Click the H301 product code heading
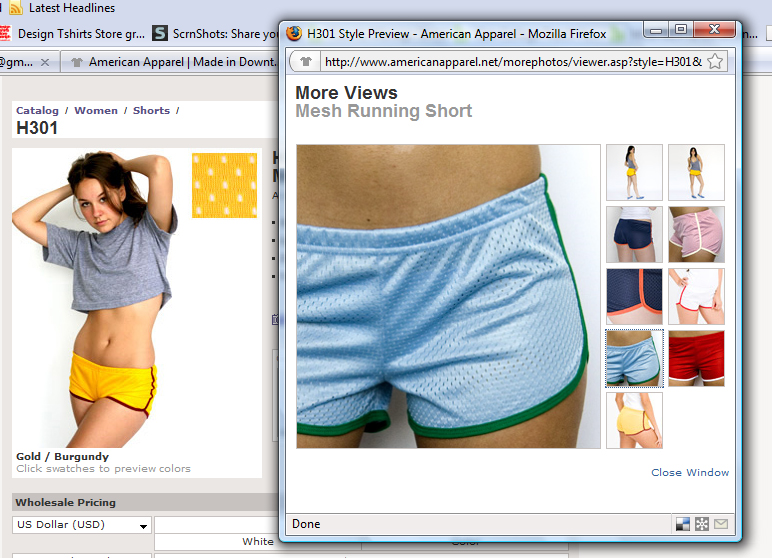Screen dimensions: 772x558 (37, 128)
